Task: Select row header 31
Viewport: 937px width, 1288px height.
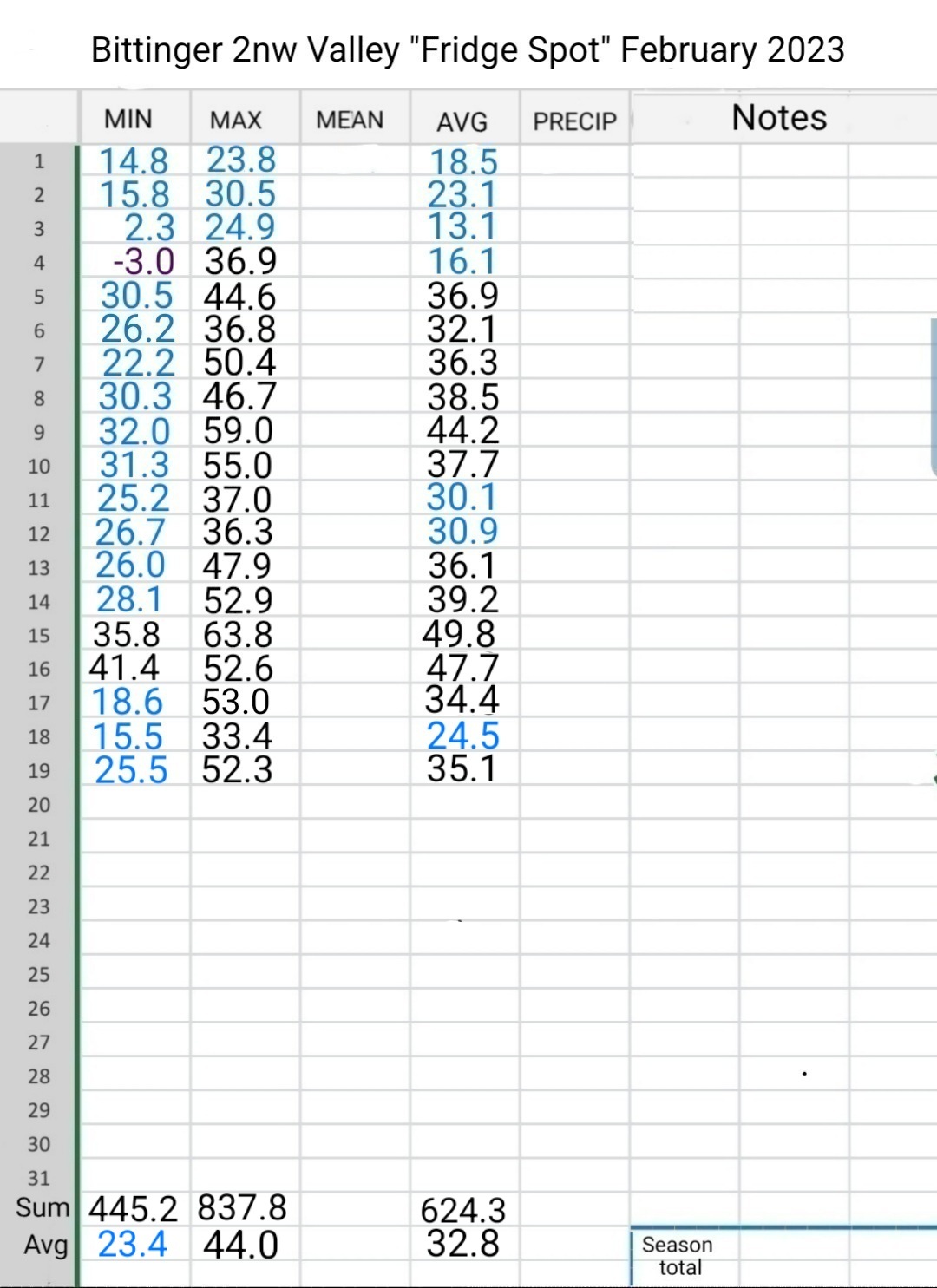Action: [39, 1178]
